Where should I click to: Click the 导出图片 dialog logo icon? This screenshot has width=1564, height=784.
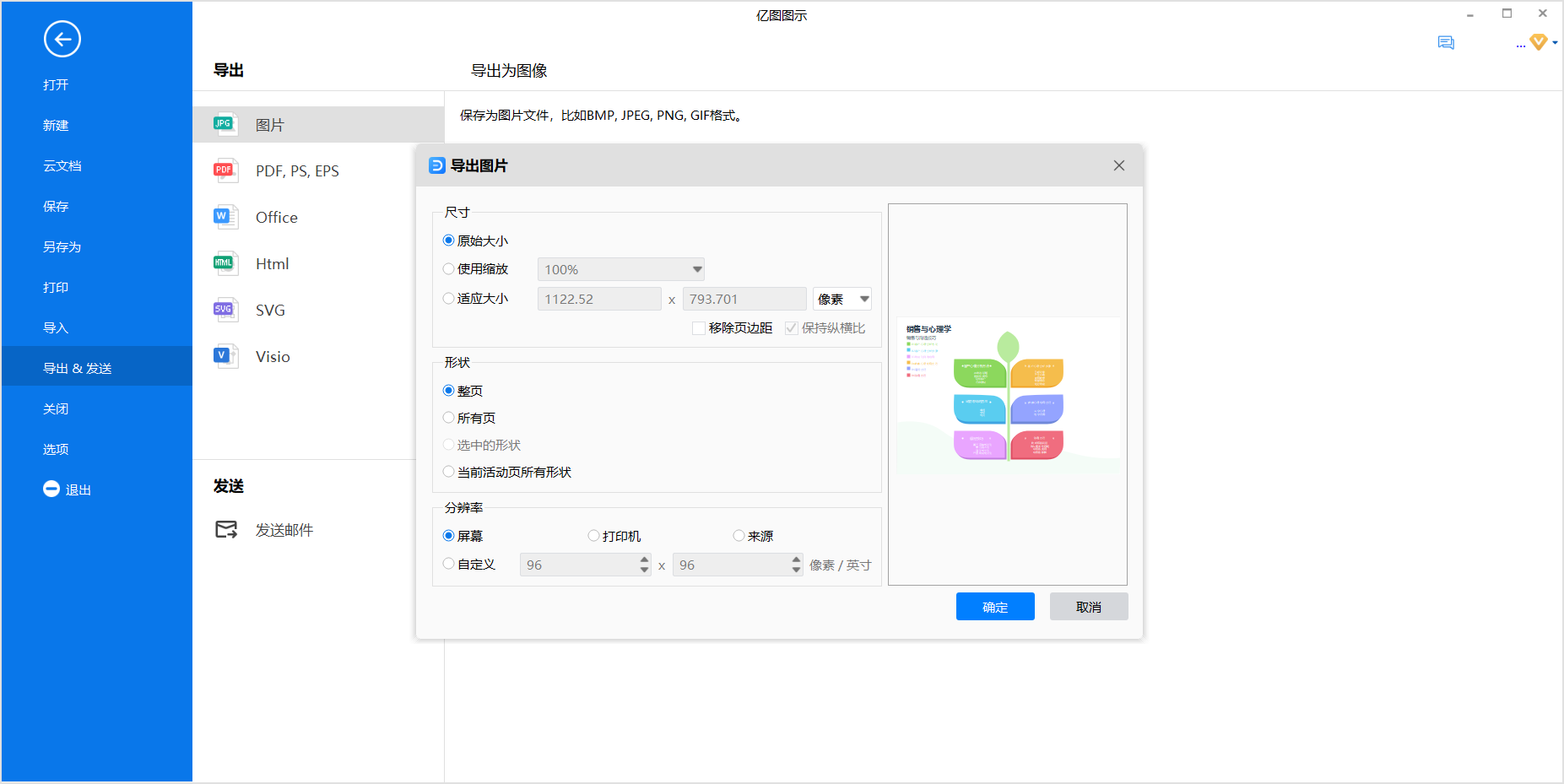(436, 165)
